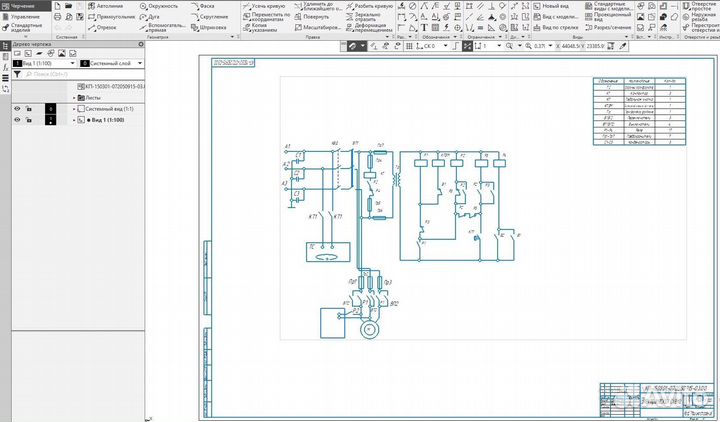
Task: Pick the Штриховка hatch tool
Action: pos(208,27)
